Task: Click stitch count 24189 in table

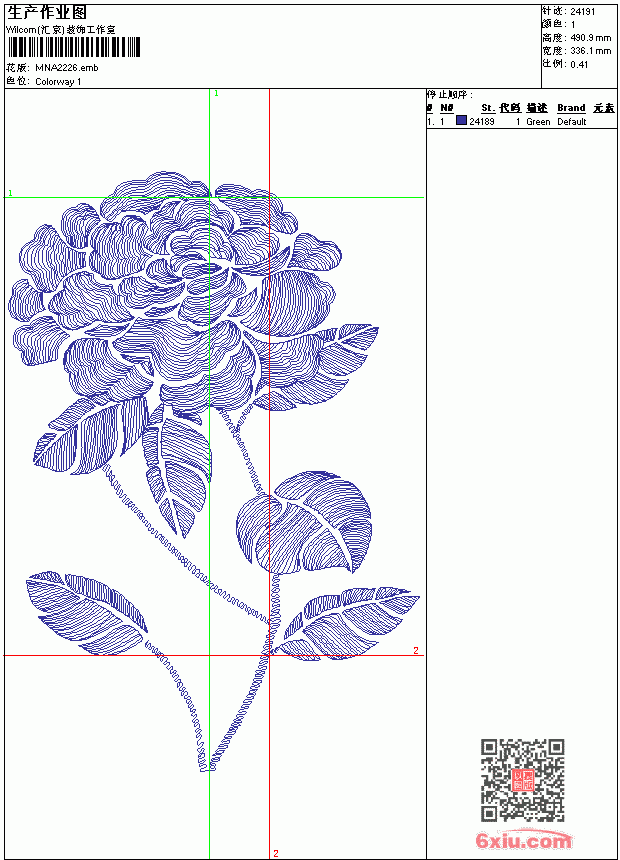Action: point(482,122)
